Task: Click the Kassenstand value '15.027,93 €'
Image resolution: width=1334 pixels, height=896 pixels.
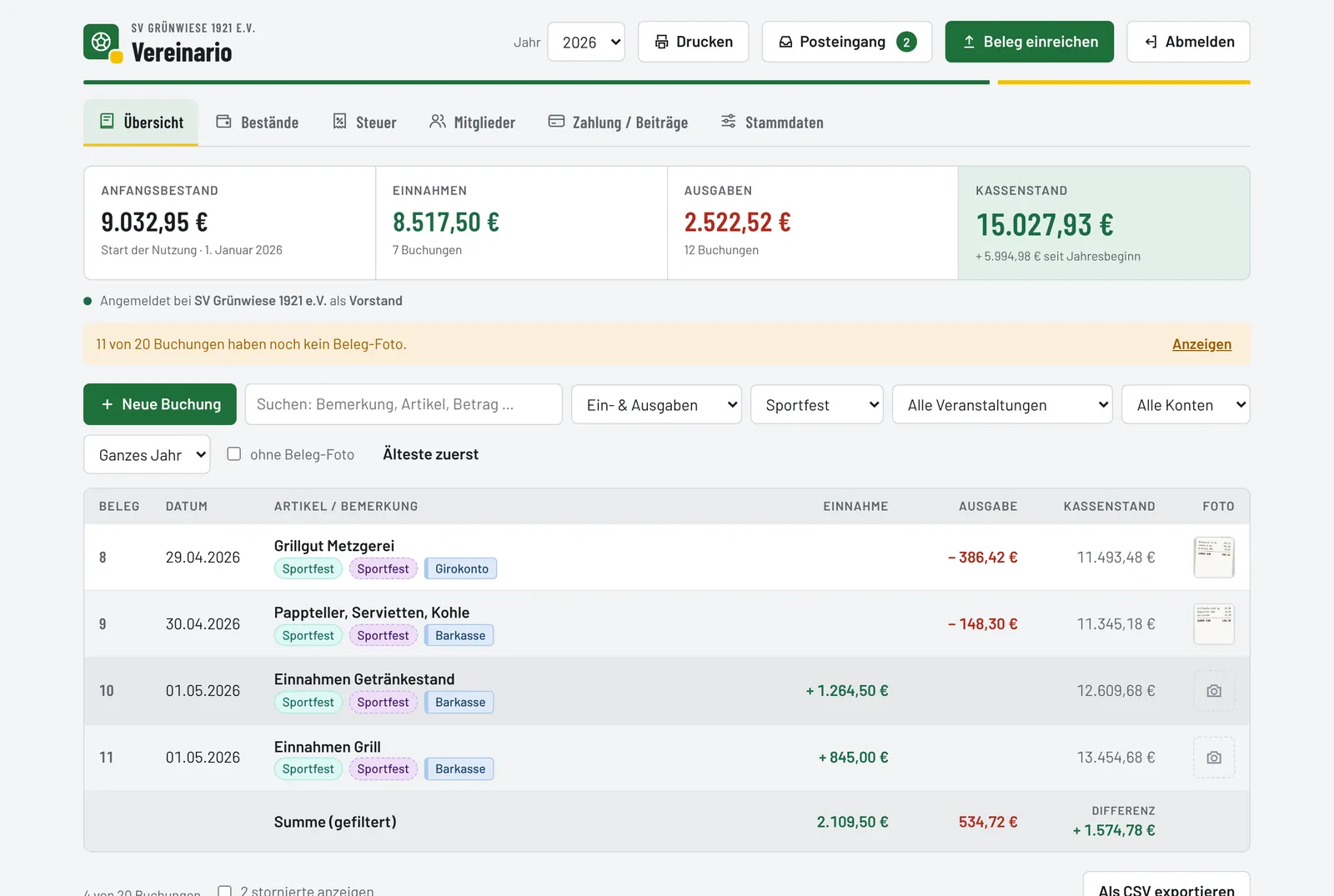Action: click(x=1045, y=225)
